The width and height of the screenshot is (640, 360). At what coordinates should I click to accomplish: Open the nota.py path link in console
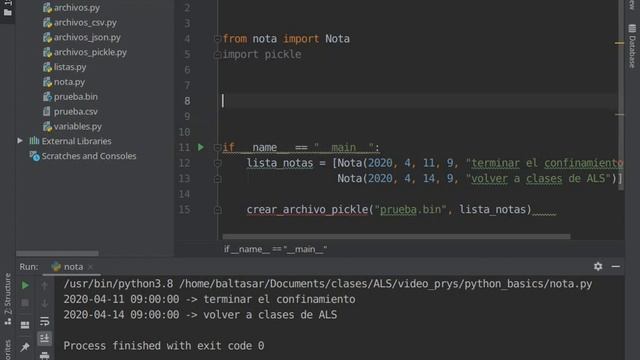(x=386, y=284)
